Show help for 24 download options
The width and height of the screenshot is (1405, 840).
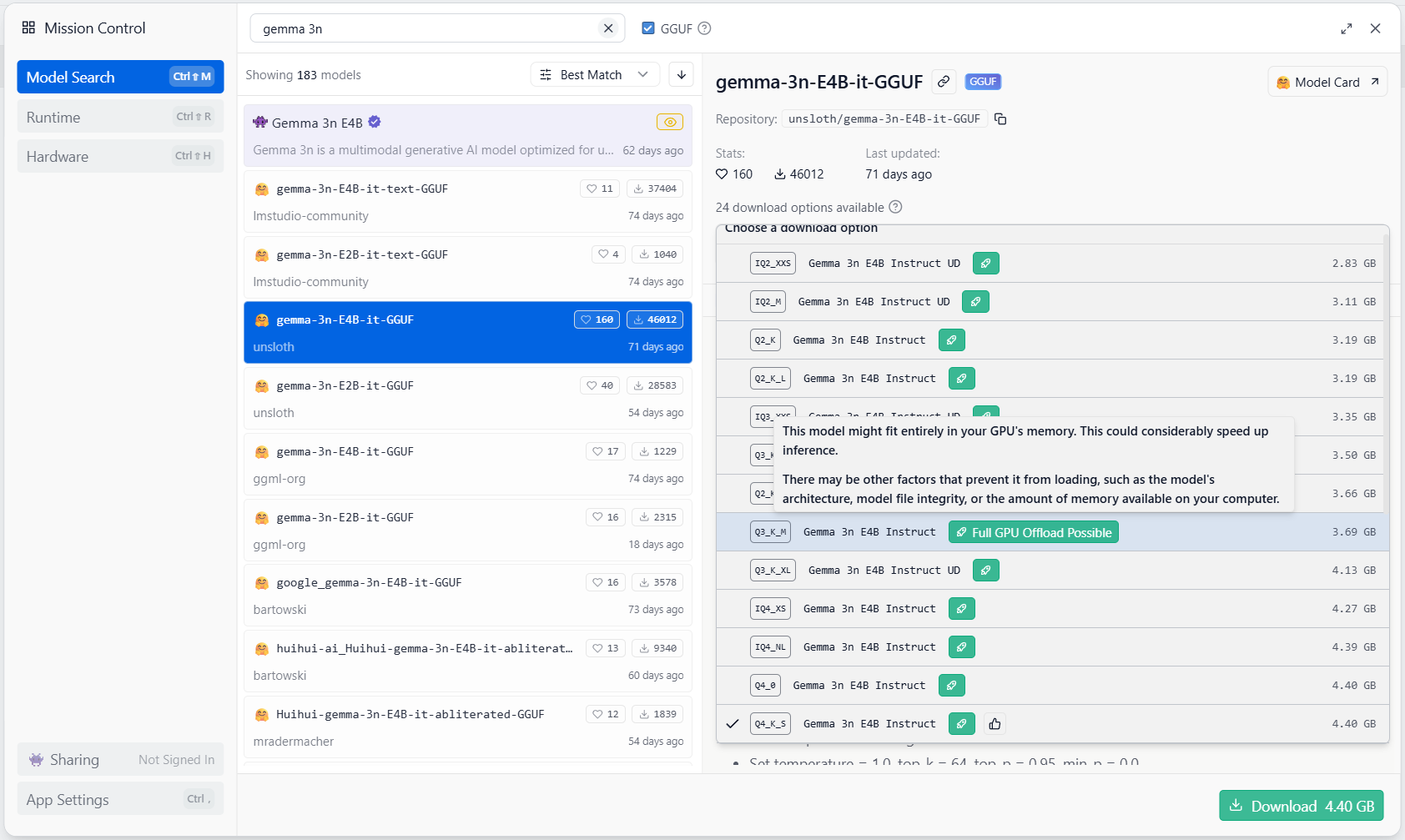(x=895, y=207)
